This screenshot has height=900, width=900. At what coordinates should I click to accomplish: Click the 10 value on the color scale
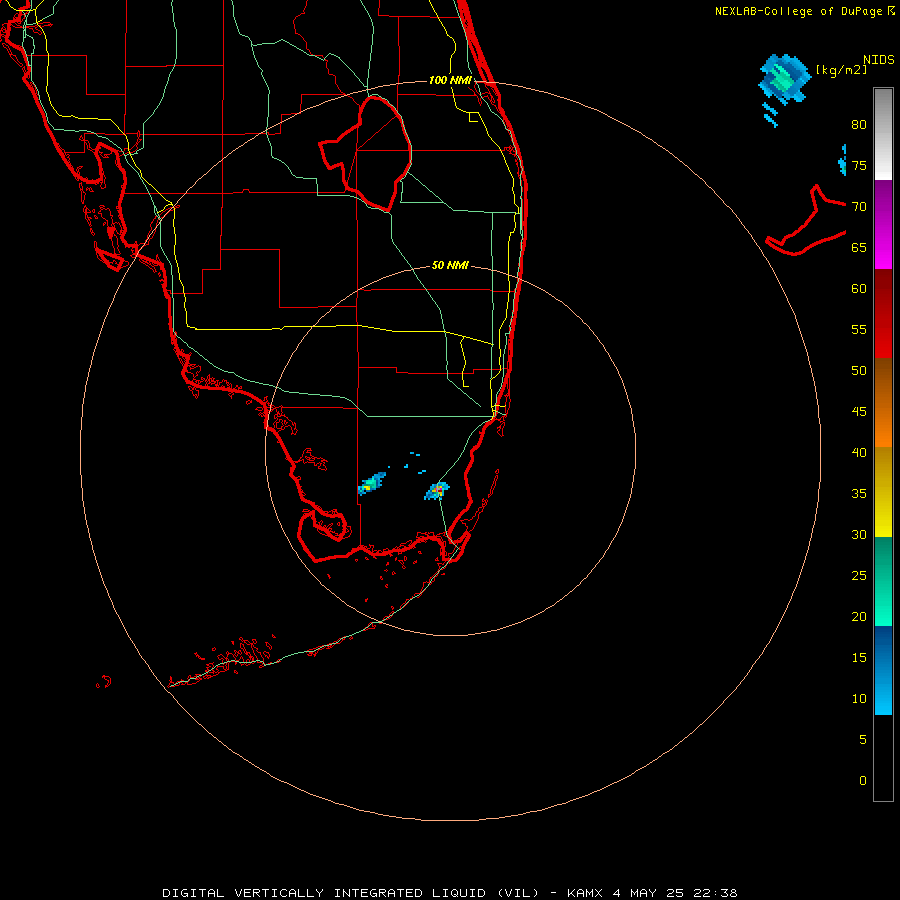859,699
